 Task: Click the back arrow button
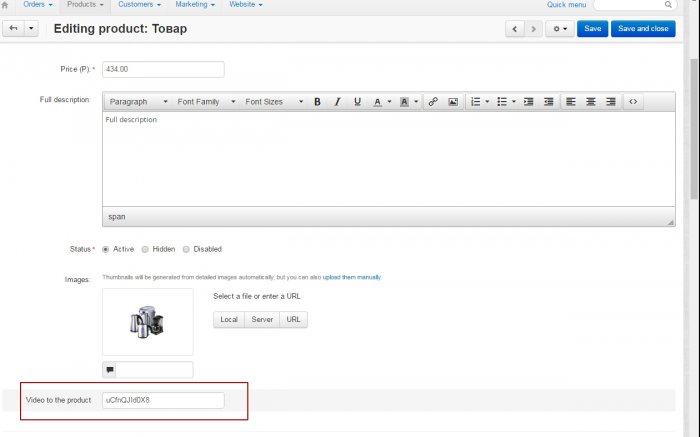coord(13,29)
